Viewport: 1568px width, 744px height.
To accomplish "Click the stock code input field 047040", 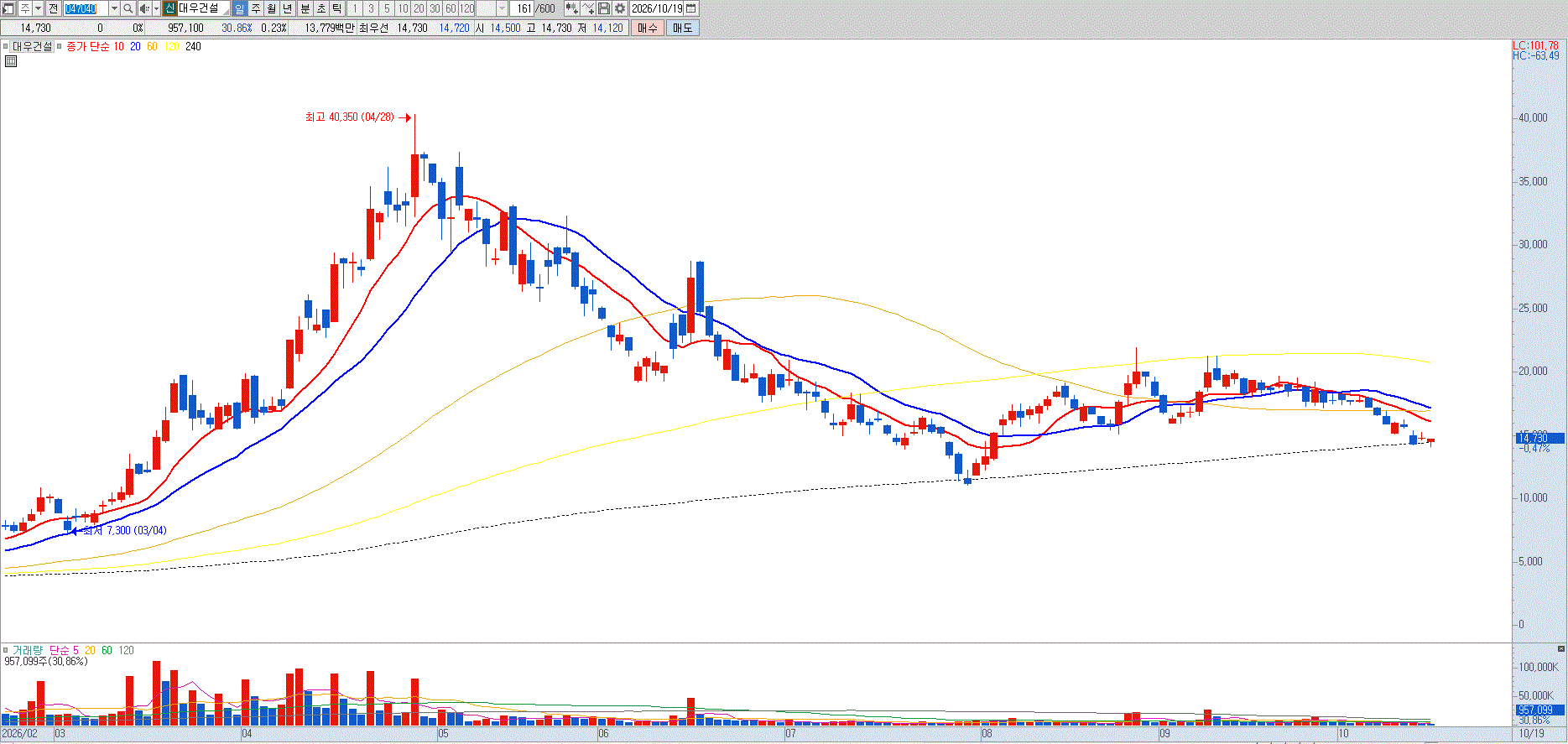I will pos(86,8).
